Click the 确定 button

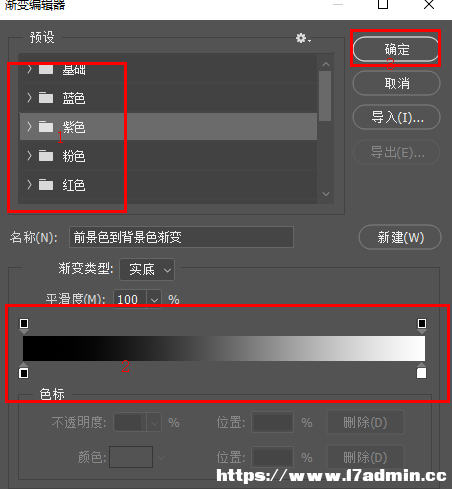[396, 49]
